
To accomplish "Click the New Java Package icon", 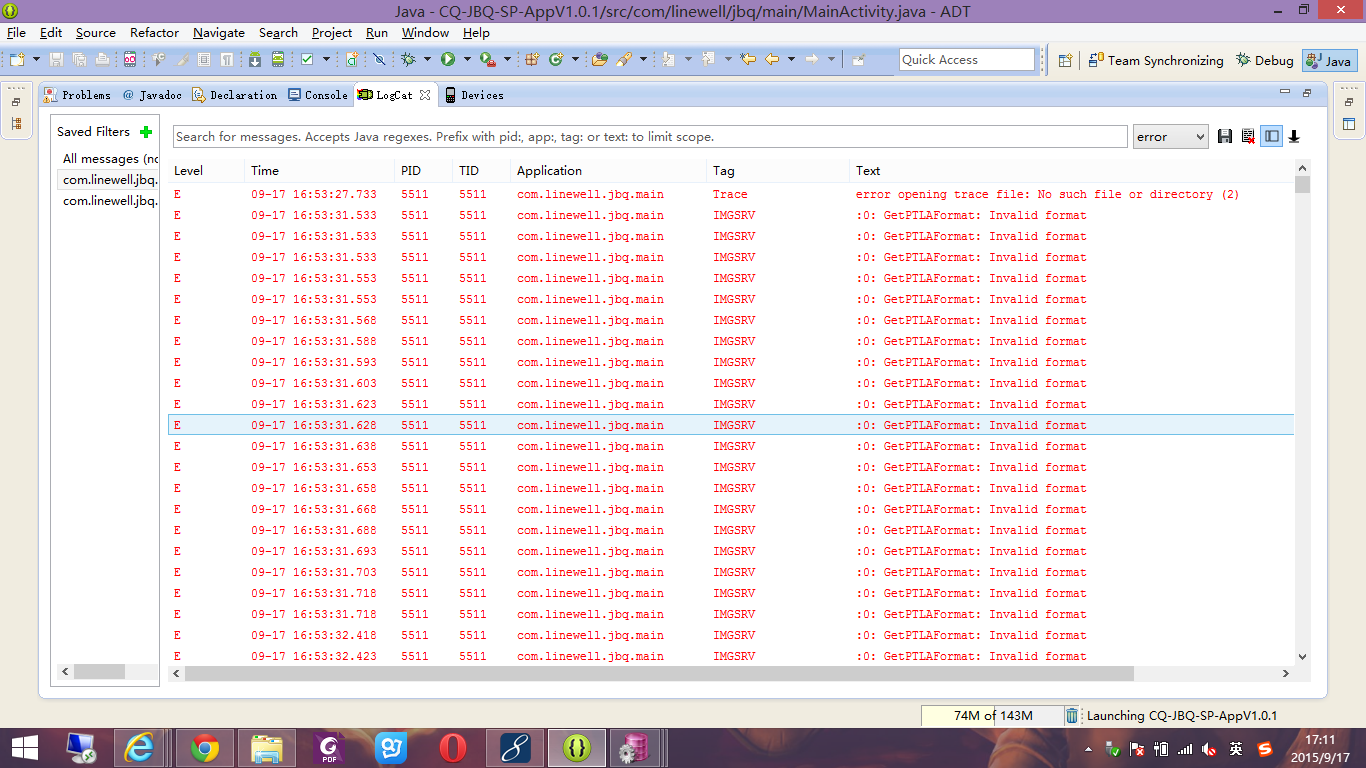I will coord(532,60).
